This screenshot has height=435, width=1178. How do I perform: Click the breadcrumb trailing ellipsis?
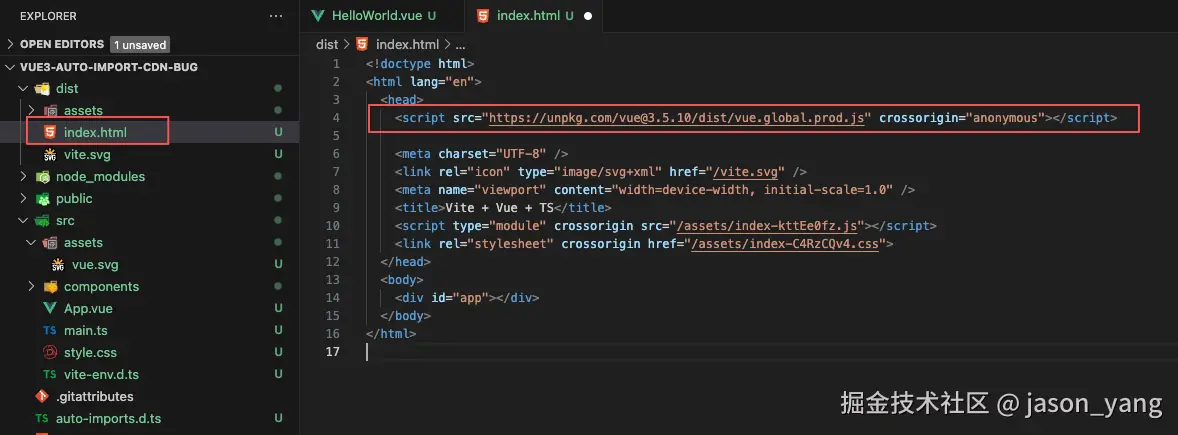[x=461, y=45]
